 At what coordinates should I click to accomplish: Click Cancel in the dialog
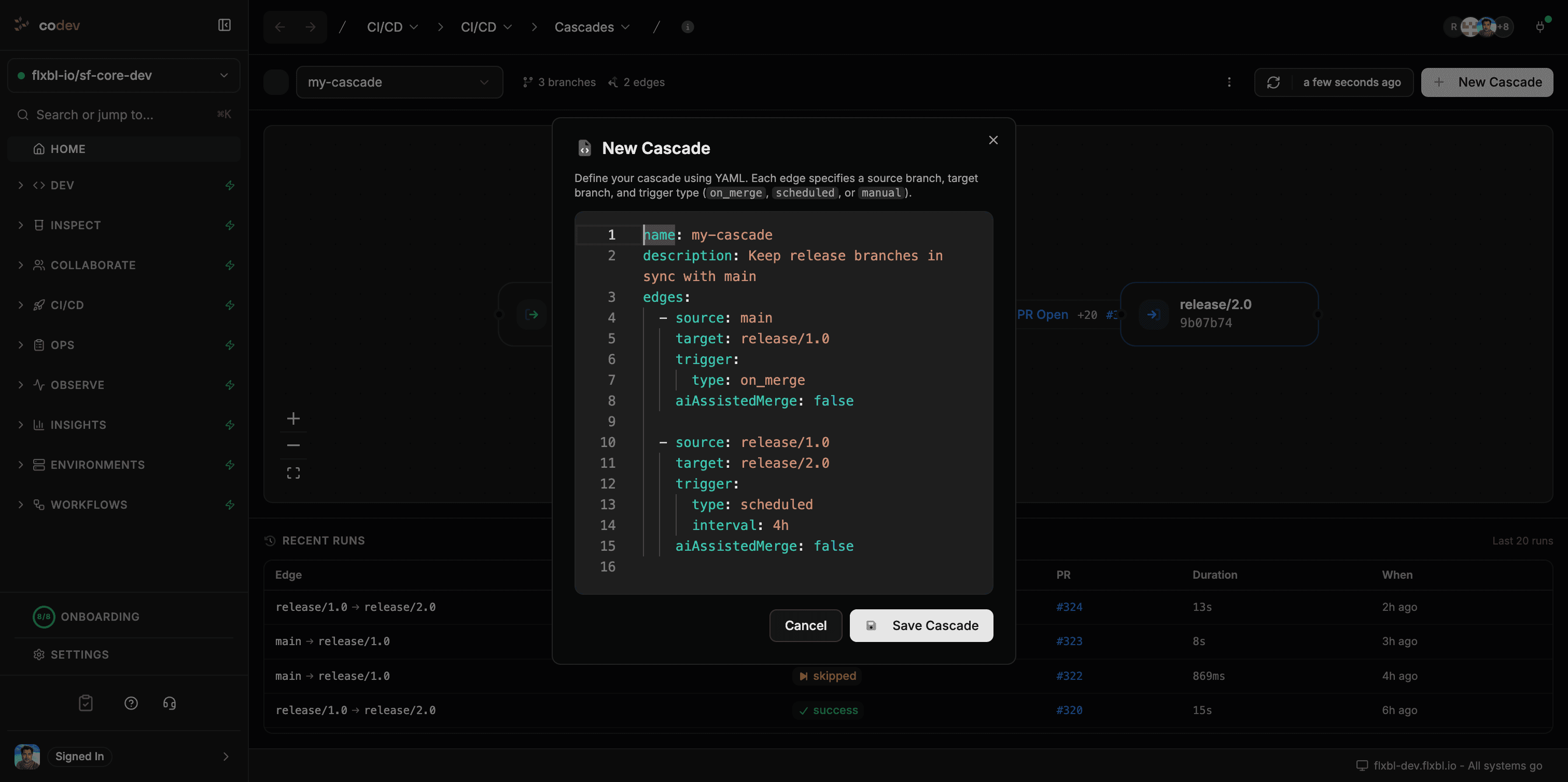click(x=805, y=625)
